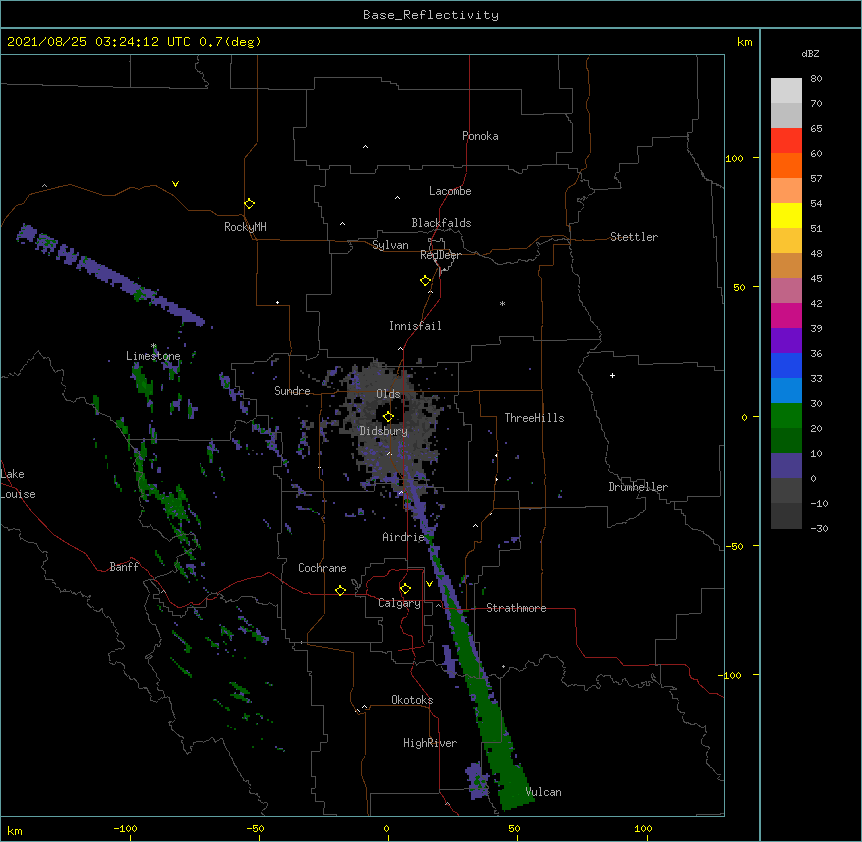Screen dimensions: 862x842
Task: Click the Blackfalds city label
Action: tap(441, 223)
